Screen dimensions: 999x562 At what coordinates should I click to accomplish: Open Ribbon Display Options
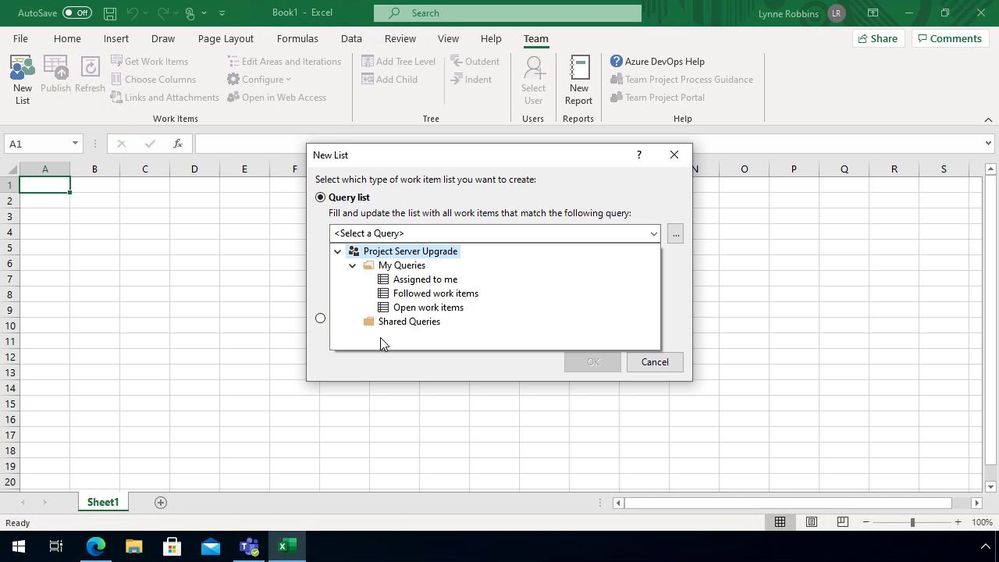[x=873, y=13]
